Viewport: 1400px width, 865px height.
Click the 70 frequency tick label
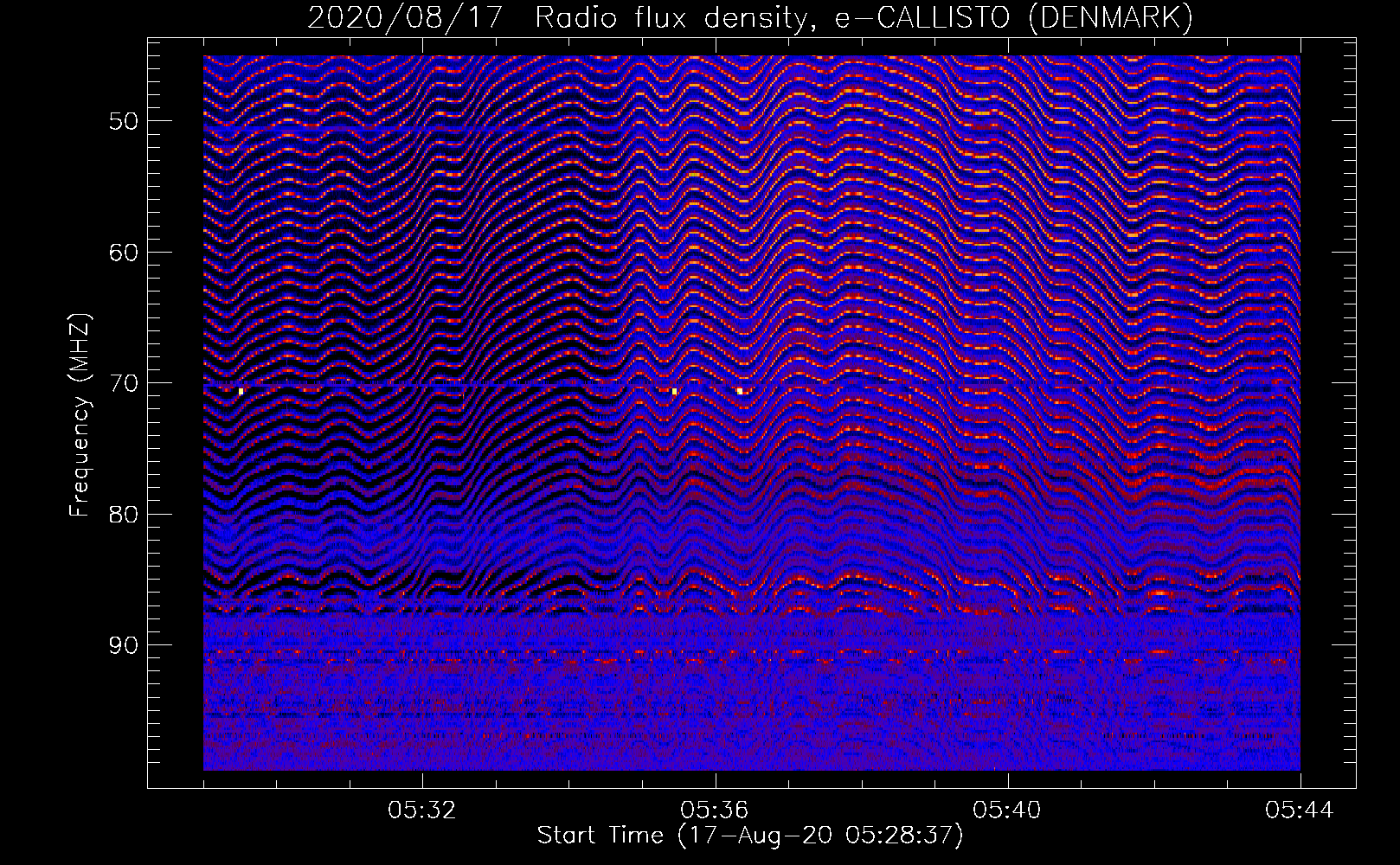[x=124, y=383]
